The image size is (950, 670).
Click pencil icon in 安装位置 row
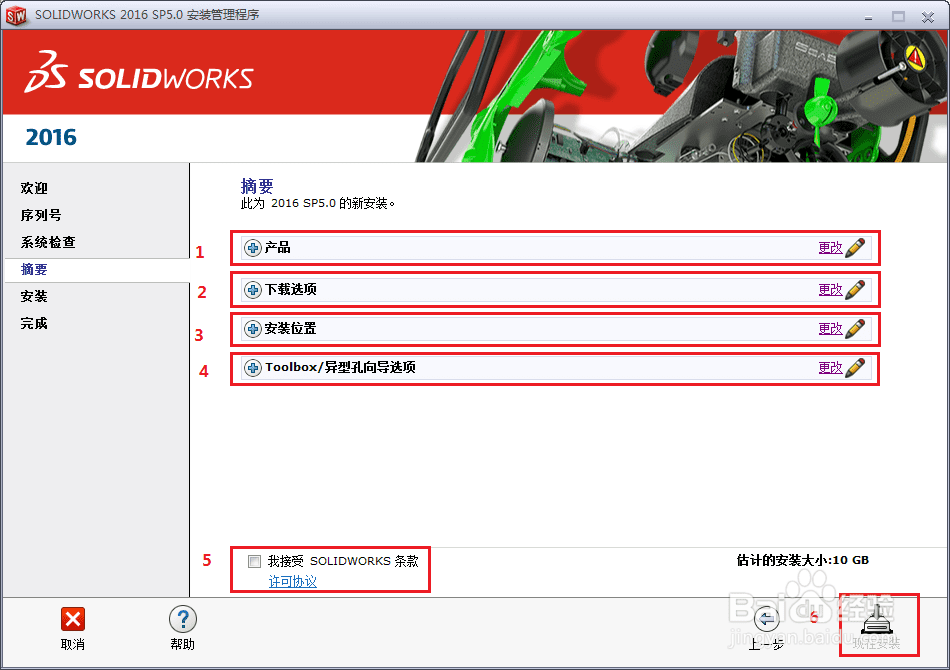coord(855,328)
